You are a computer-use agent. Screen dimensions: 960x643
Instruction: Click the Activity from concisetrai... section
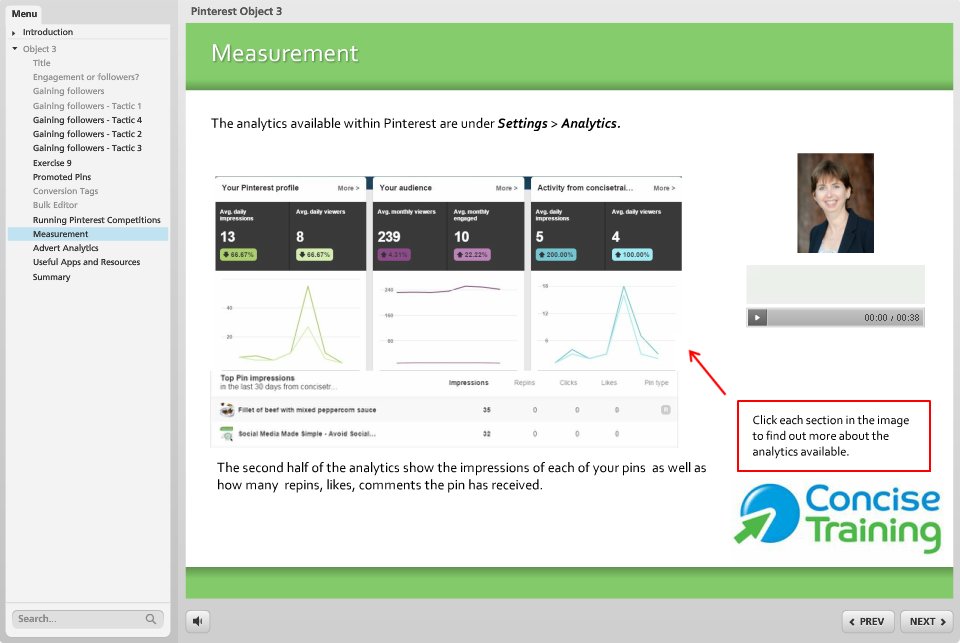point(606,274)
